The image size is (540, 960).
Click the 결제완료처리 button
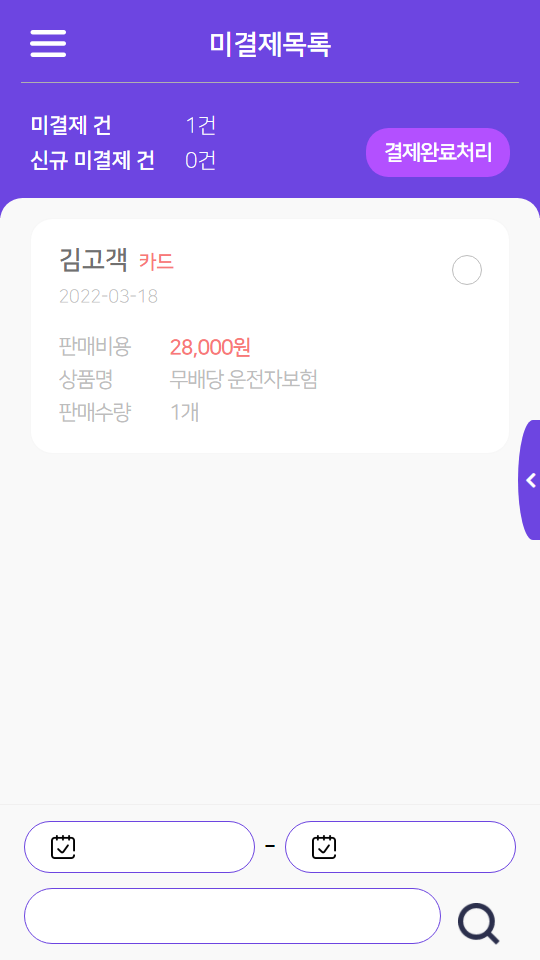coord(438,152)
